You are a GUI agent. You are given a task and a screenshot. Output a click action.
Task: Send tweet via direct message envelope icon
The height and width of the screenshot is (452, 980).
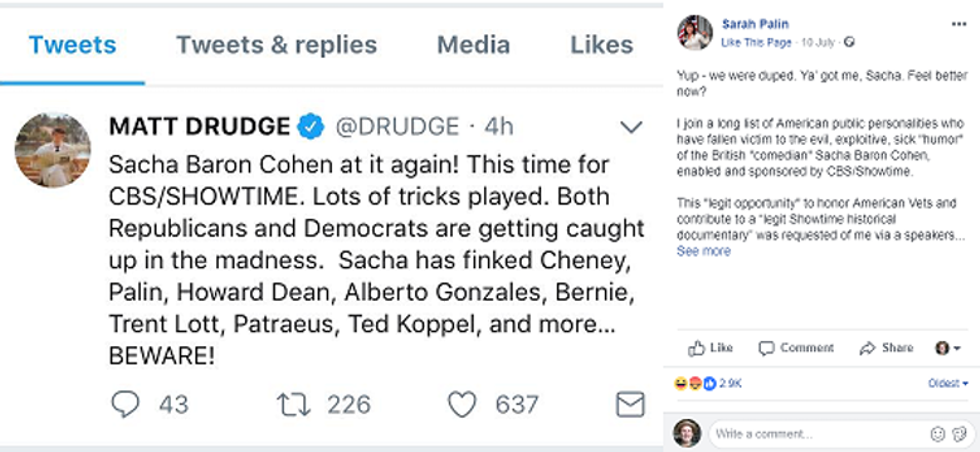pos(630,404)
